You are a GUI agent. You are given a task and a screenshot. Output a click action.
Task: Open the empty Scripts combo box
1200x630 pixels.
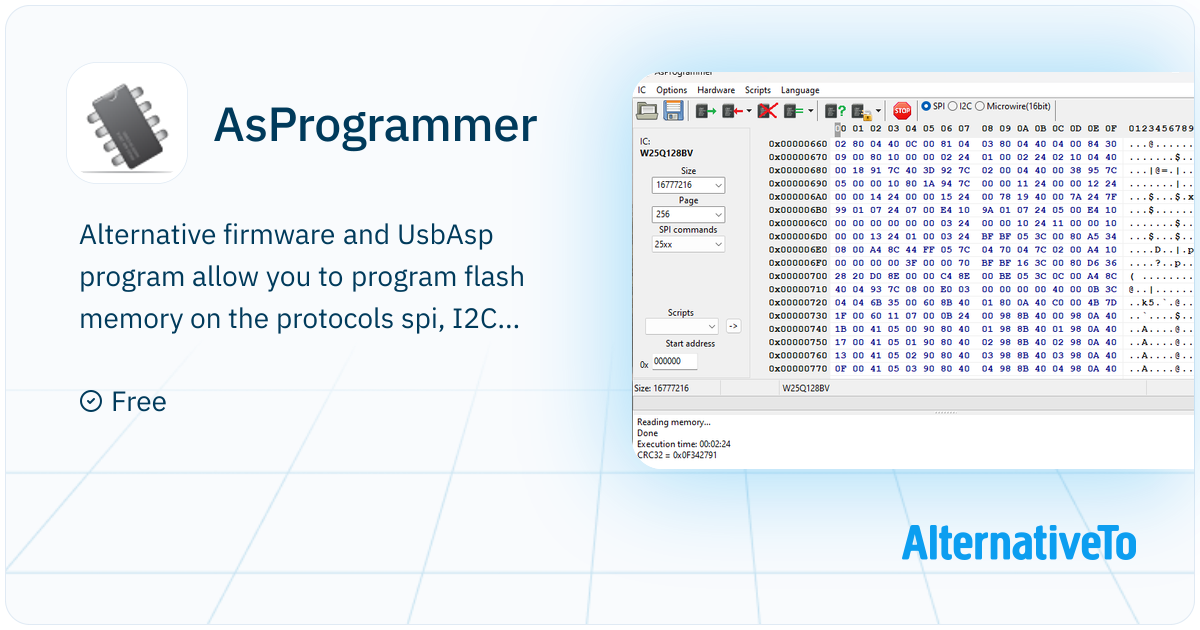coord(682,326)
